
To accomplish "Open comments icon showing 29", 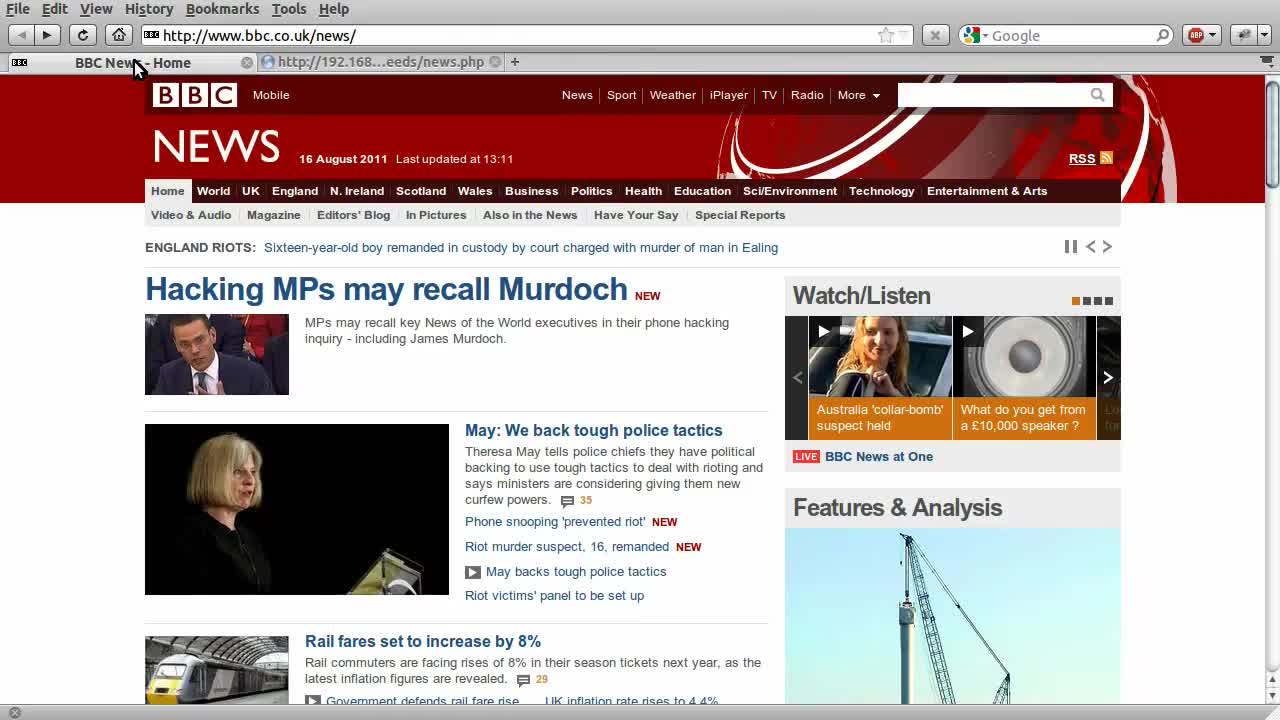I will [x=523, y=680].
